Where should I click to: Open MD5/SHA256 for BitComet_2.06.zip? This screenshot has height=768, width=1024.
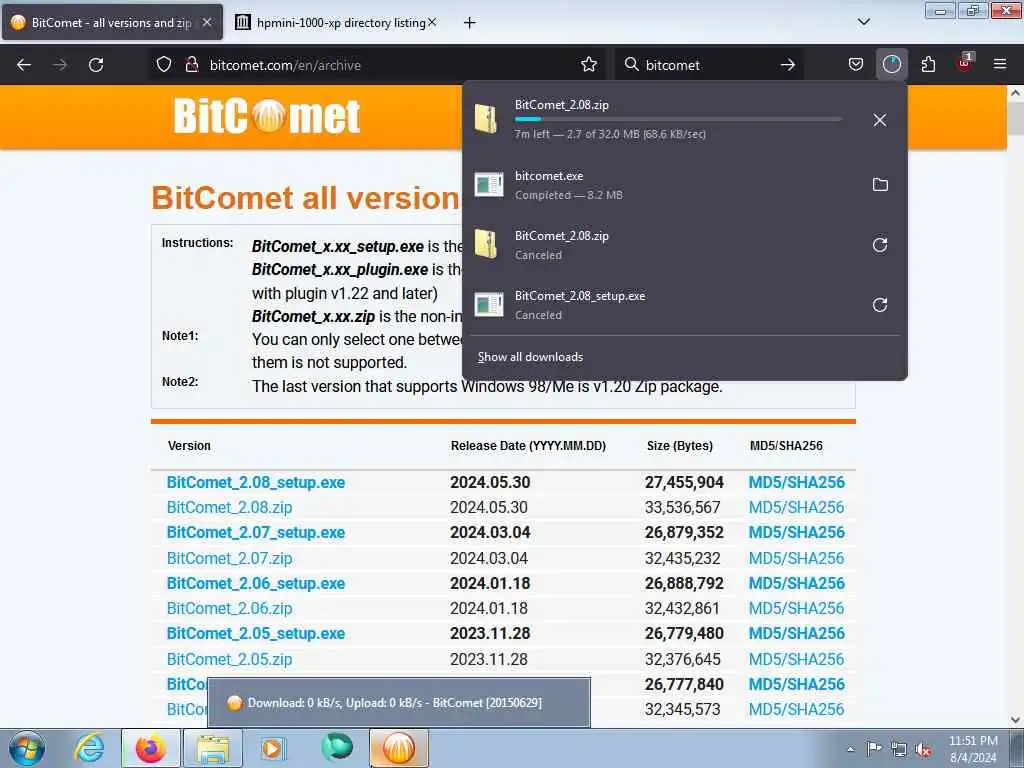[796, 608]
